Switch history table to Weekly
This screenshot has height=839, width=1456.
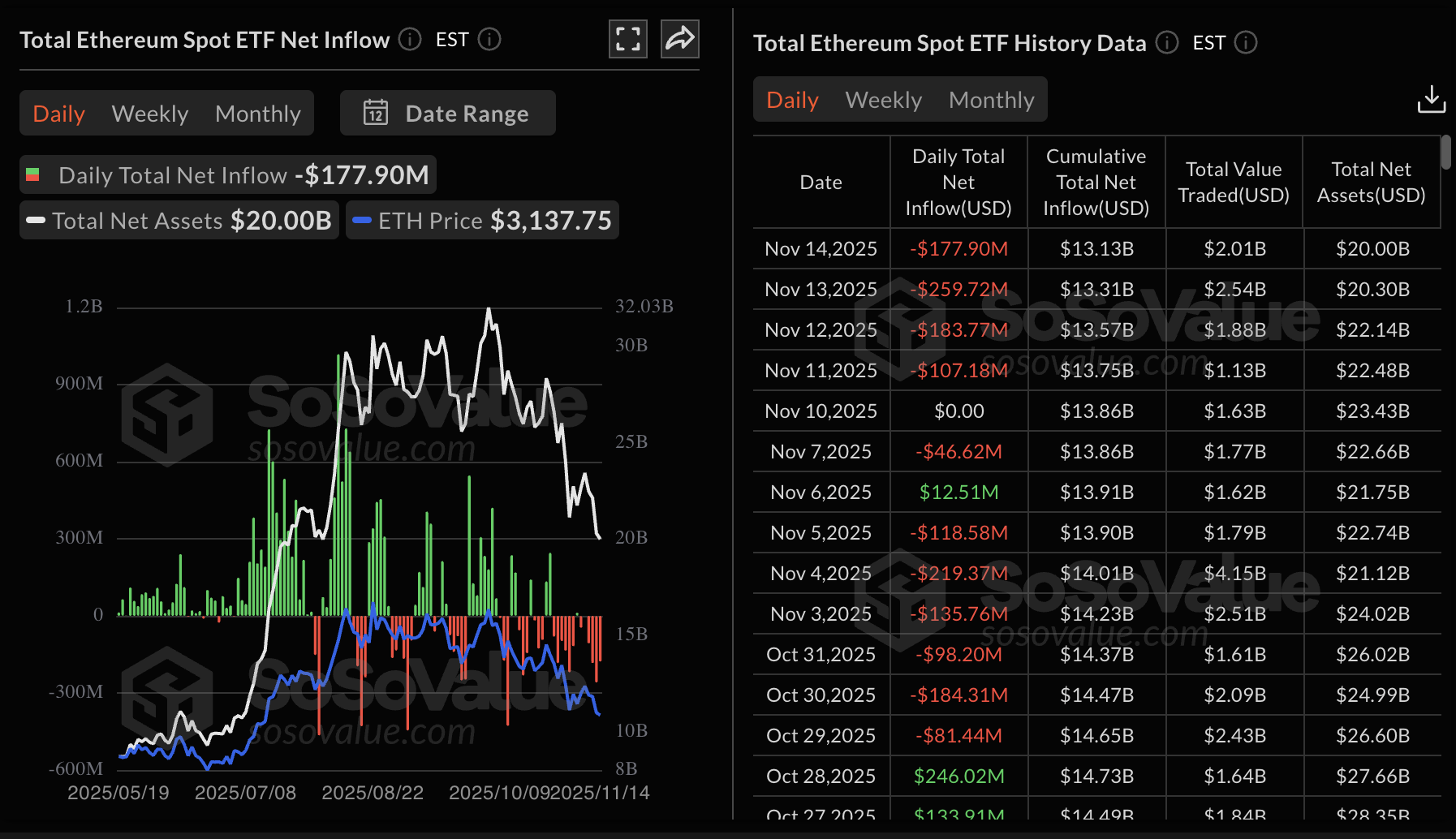[x=883, y=99]
